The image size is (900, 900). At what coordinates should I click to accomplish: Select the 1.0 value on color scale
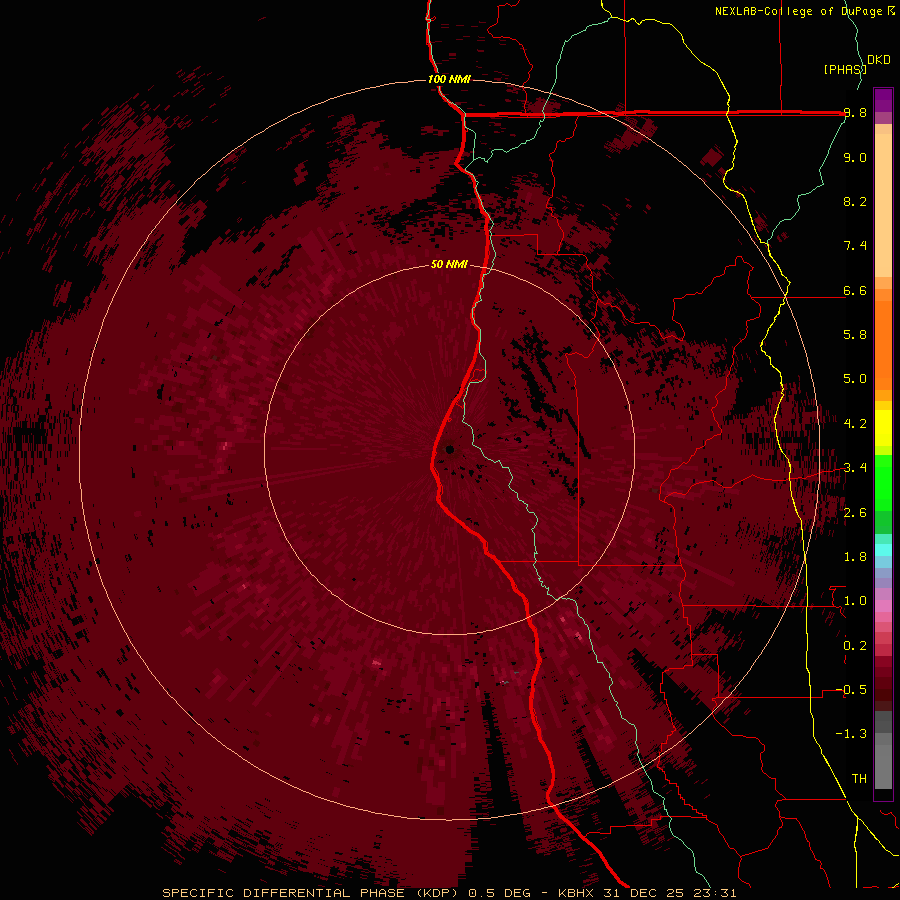click(x=855, y=601)
